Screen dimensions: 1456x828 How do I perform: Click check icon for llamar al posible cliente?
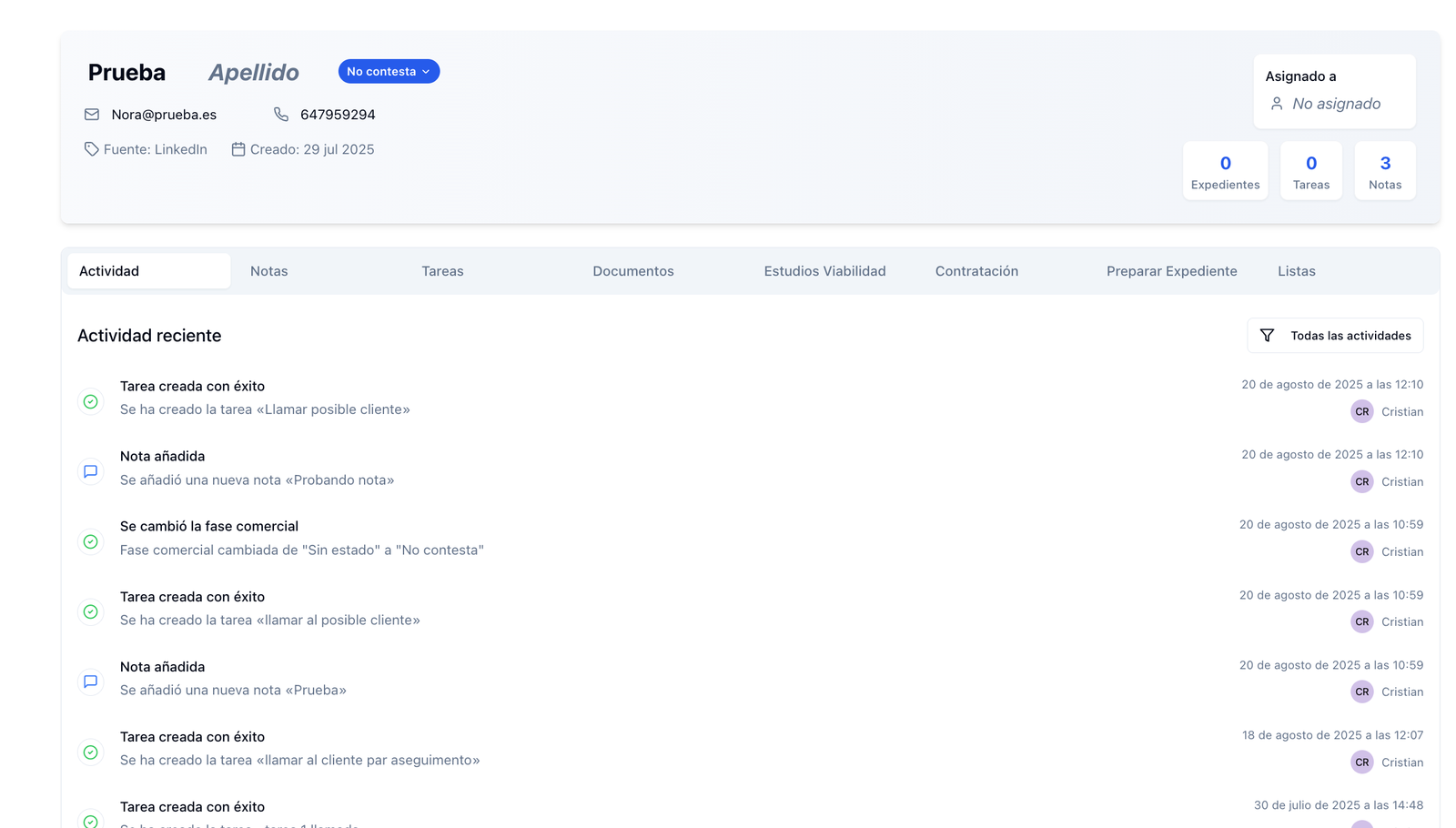(x=91, y=611)
